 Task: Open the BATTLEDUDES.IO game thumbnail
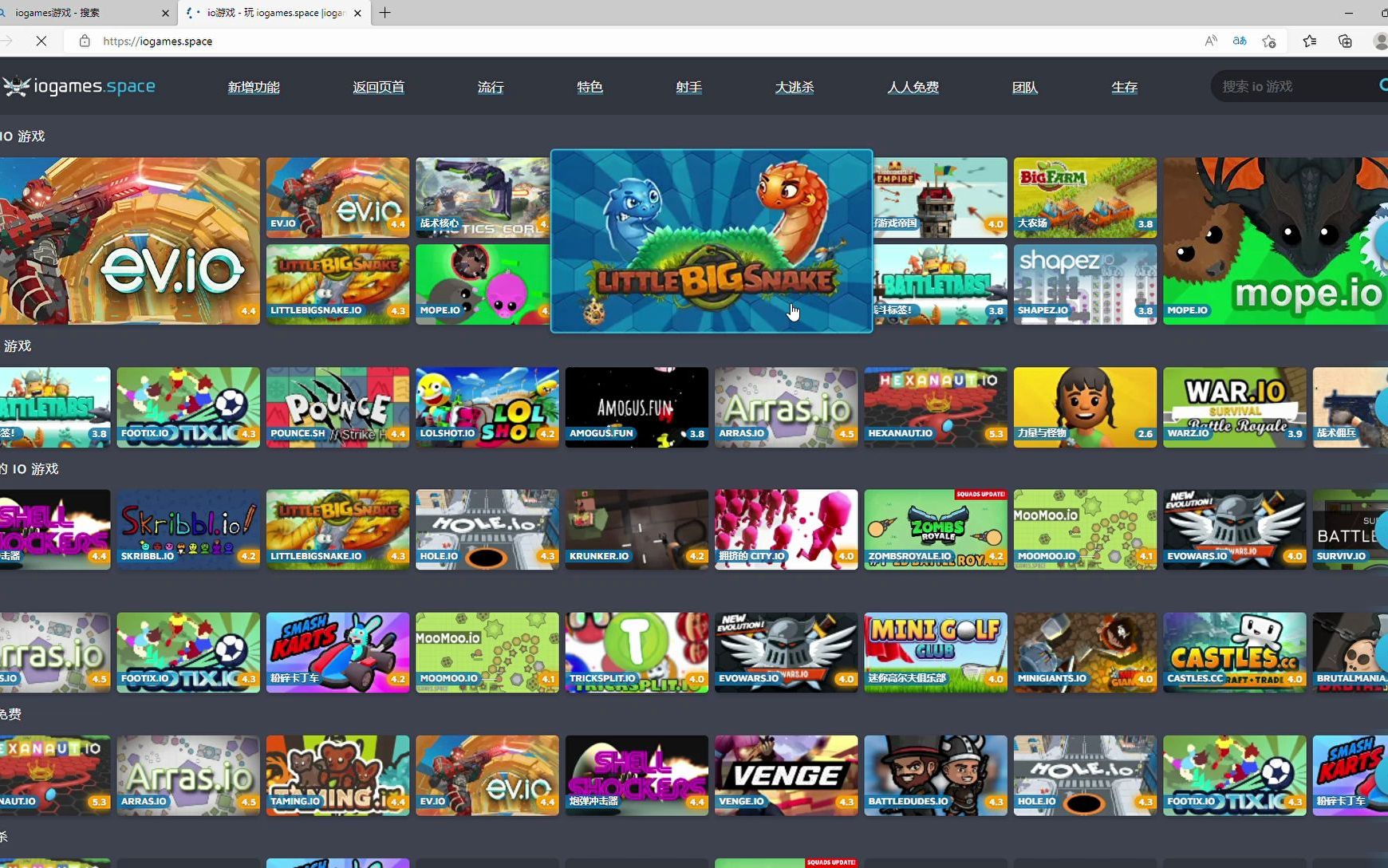click(936, 775)
